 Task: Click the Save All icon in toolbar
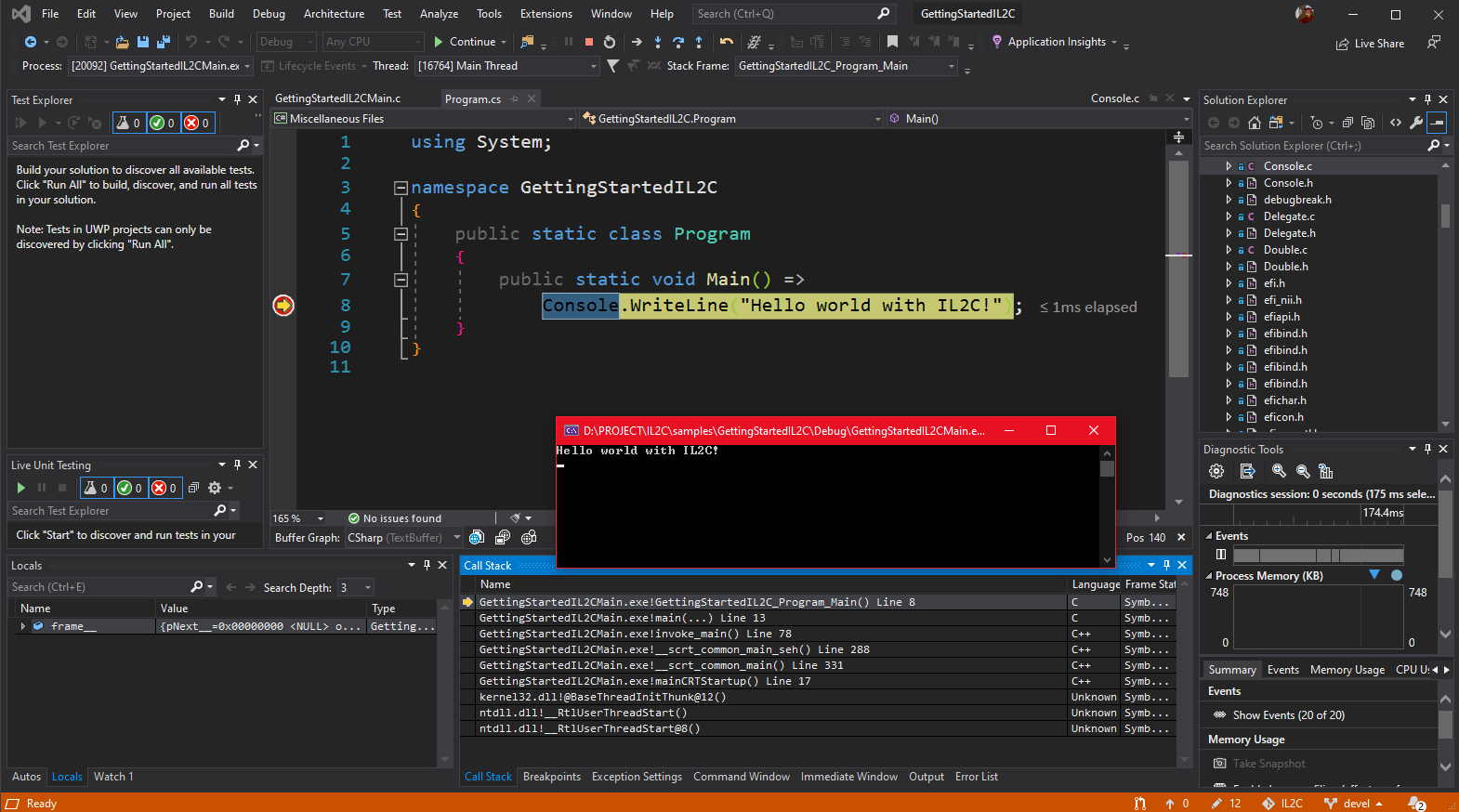click(164, 42)
